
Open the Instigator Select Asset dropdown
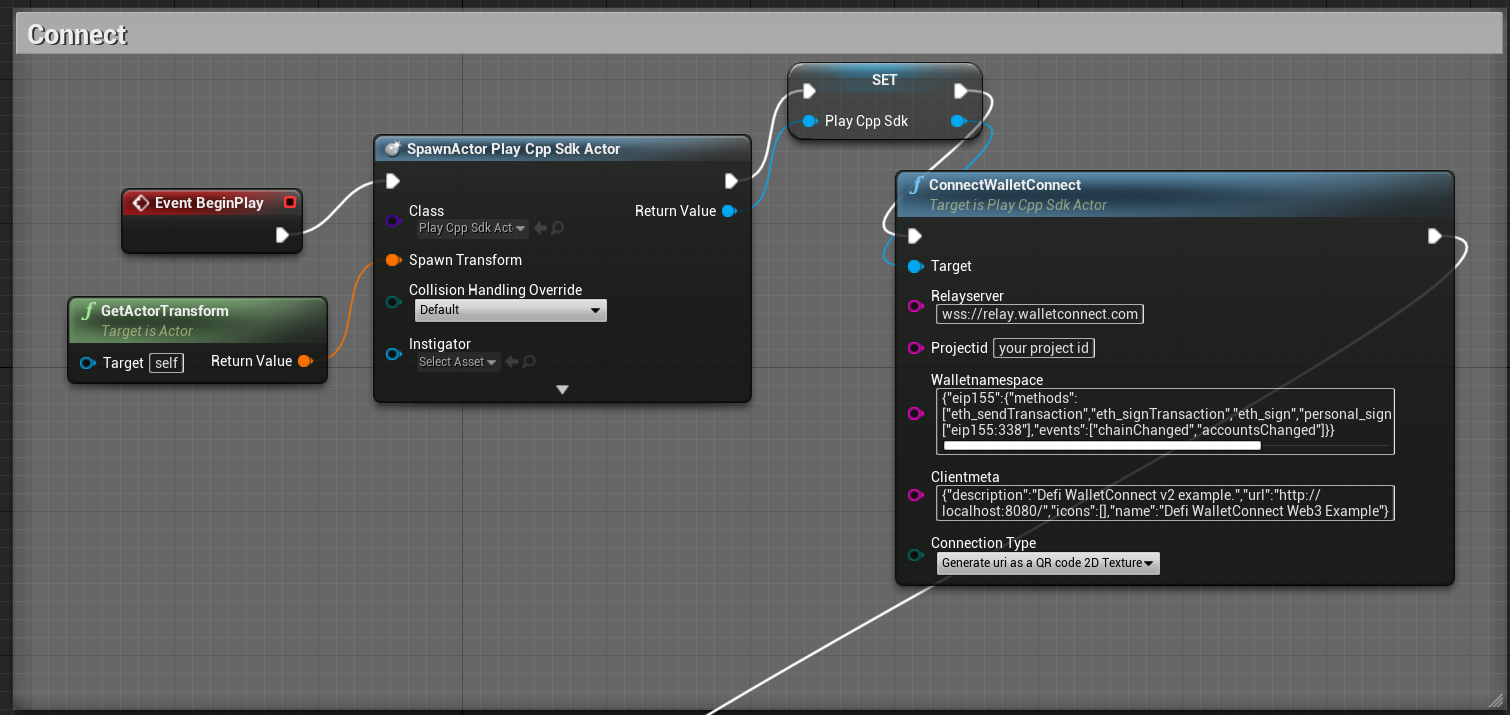458,362
